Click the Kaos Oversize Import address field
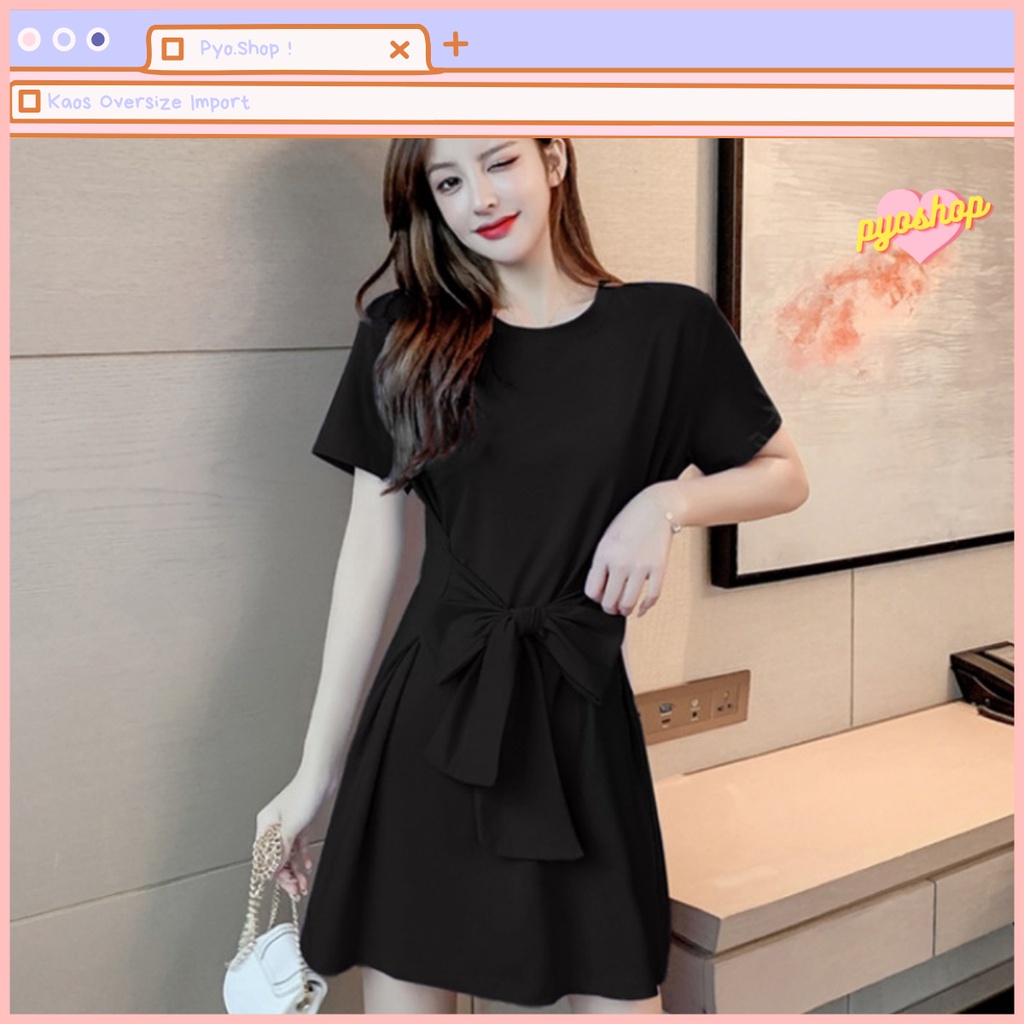The image size is (1024, 1024). point(512,102)
